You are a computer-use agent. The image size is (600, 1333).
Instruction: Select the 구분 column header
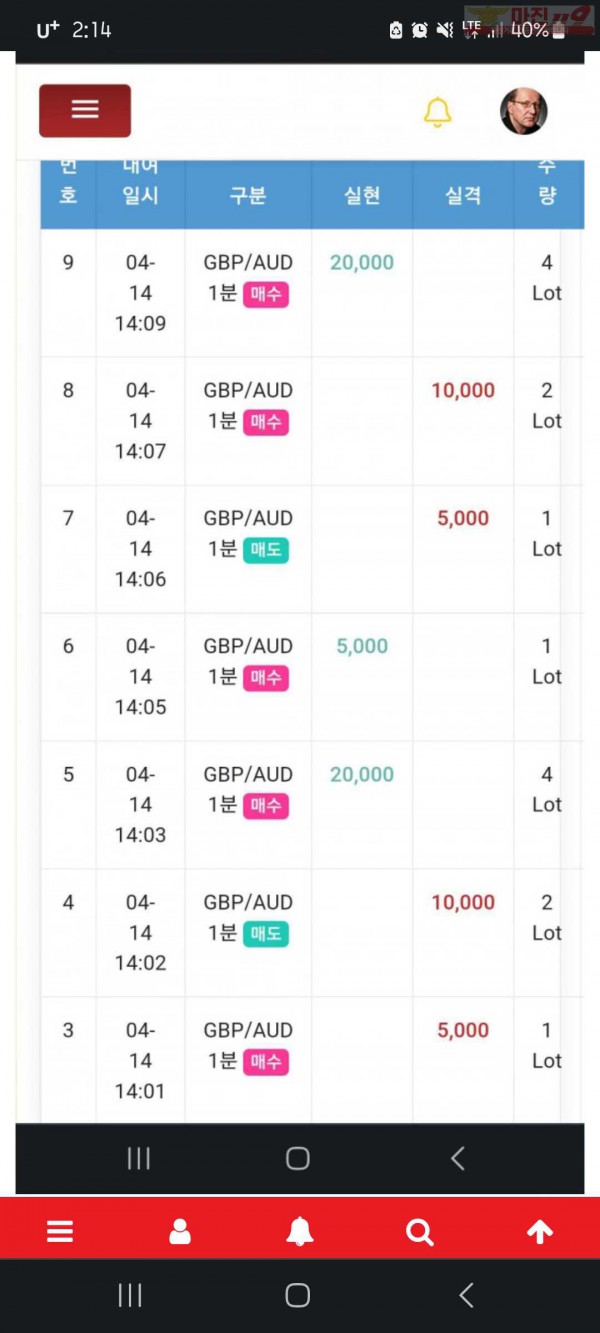248,196
